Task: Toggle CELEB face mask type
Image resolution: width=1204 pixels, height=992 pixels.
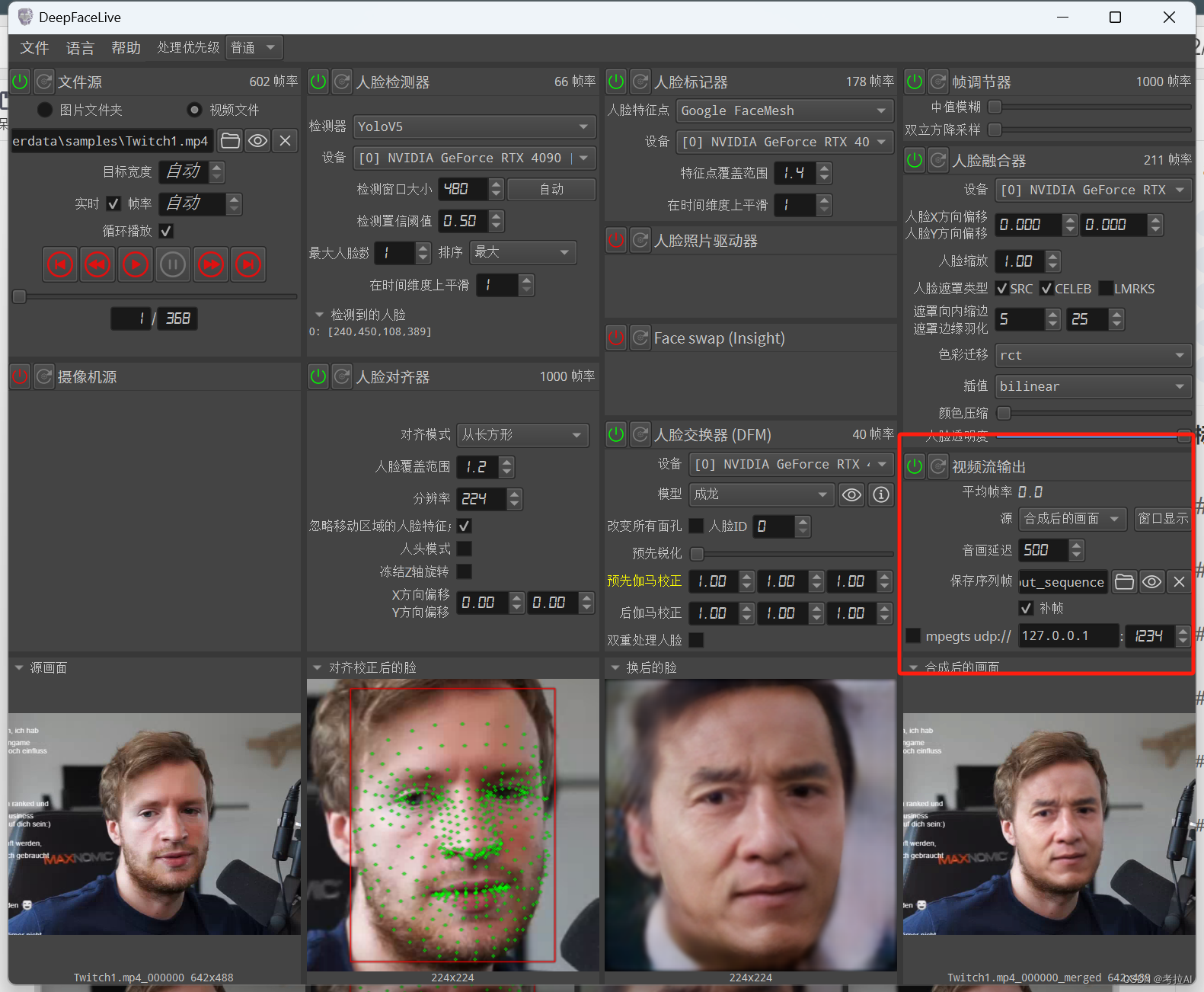Action: pos(1046,289)
